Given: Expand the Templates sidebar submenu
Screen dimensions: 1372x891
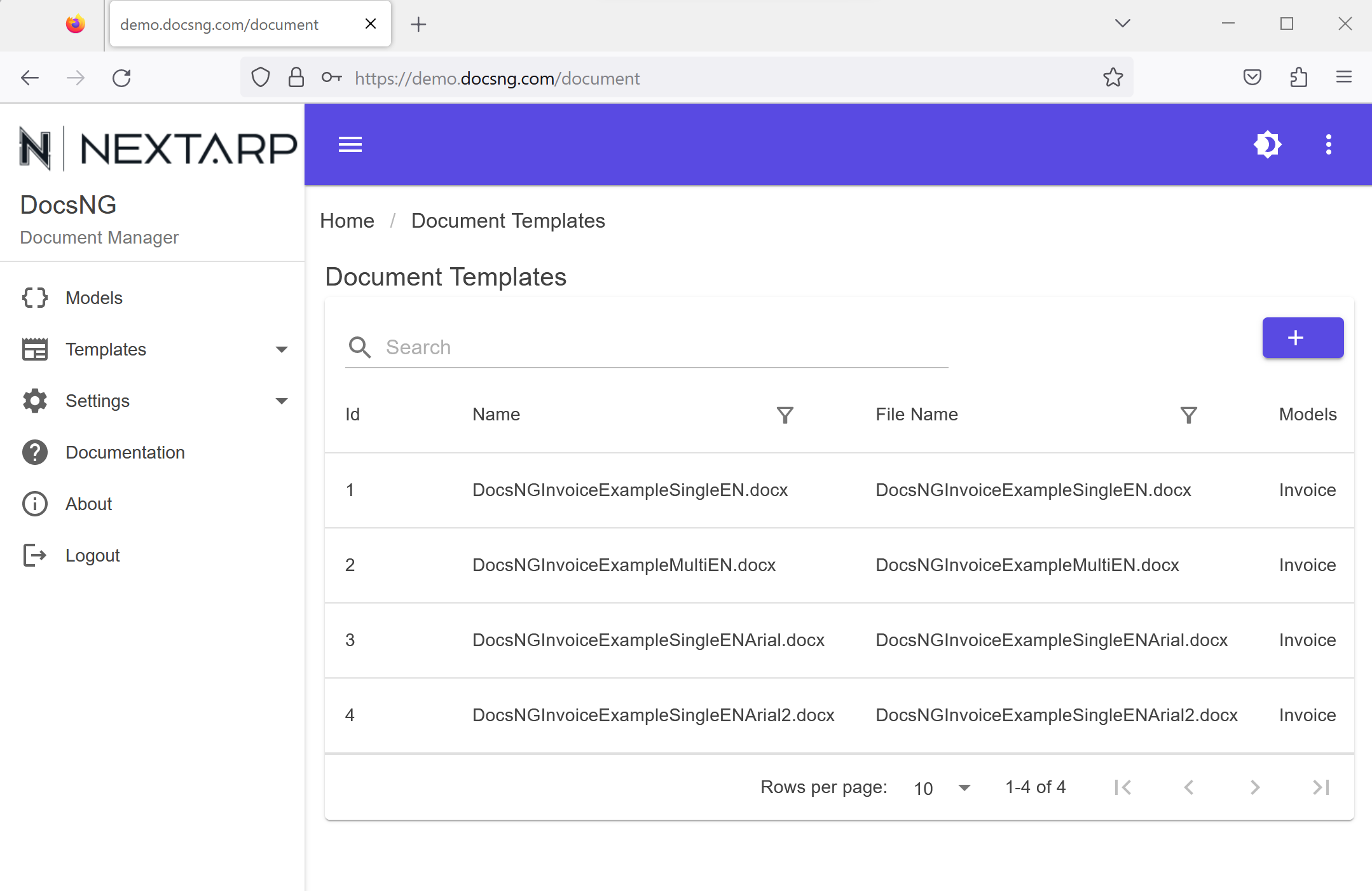Looking at the screenshot, I should (281, 349).
